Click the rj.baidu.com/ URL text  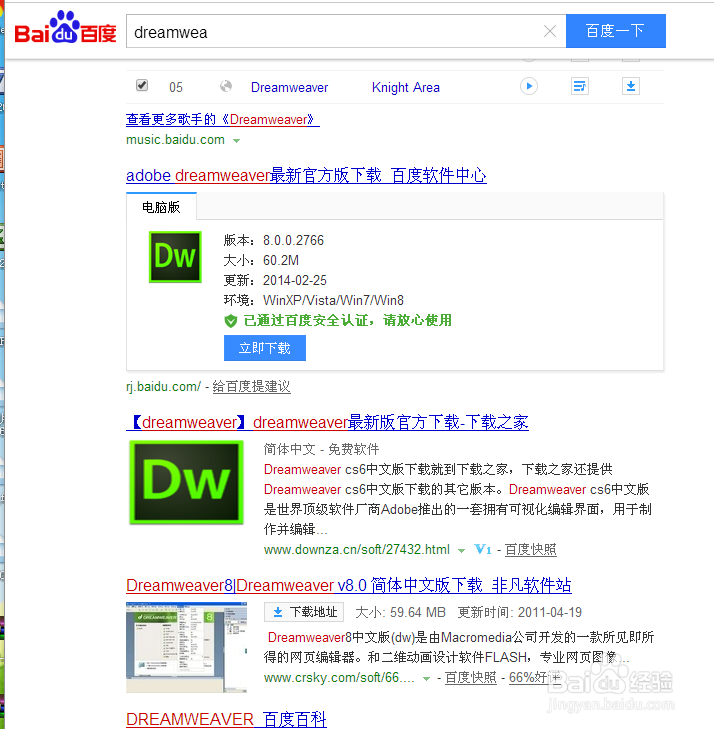coord(164,386)
